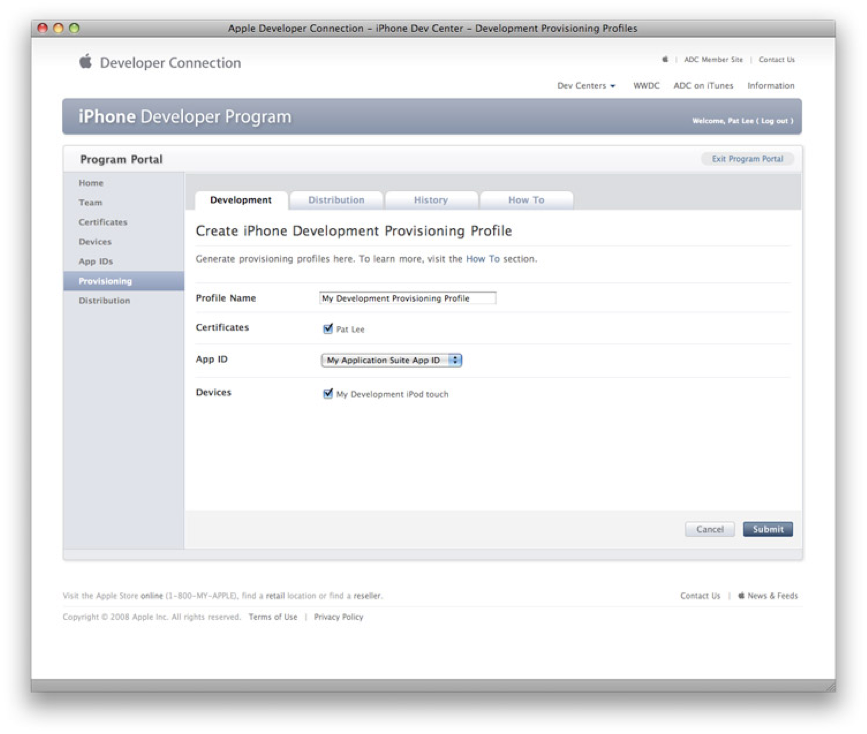Expand the Dev Centers menu
Image resolution: width=867 pixels, height=734 pixels.
586,86
